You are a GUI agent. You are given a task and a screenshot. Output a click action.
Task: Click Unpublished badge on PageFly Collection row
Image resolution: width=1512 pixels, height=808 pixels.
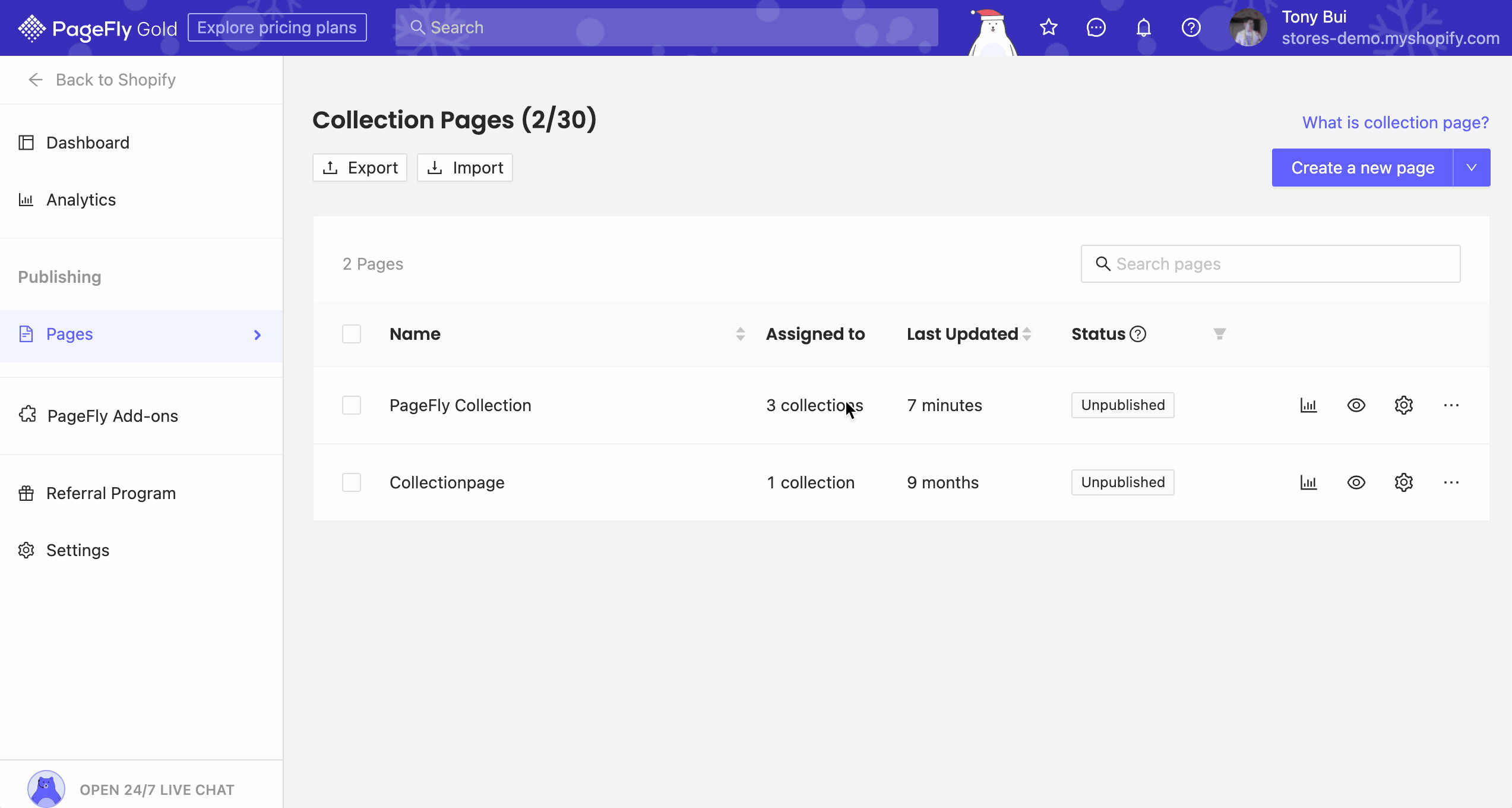[1123, 405]
